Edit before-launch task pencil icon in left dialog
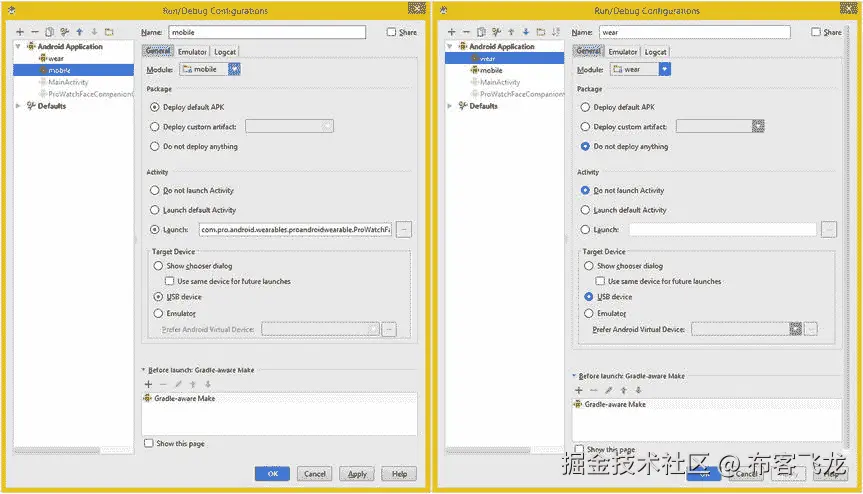 [178, 384]
